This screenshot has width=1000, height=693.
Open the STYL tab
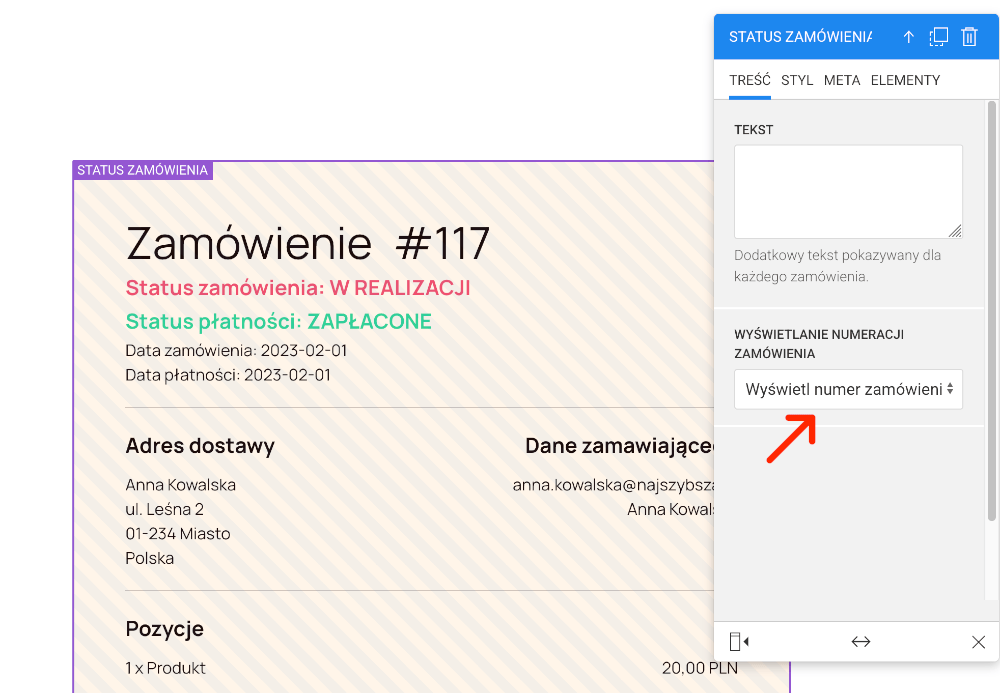point(797,80)
